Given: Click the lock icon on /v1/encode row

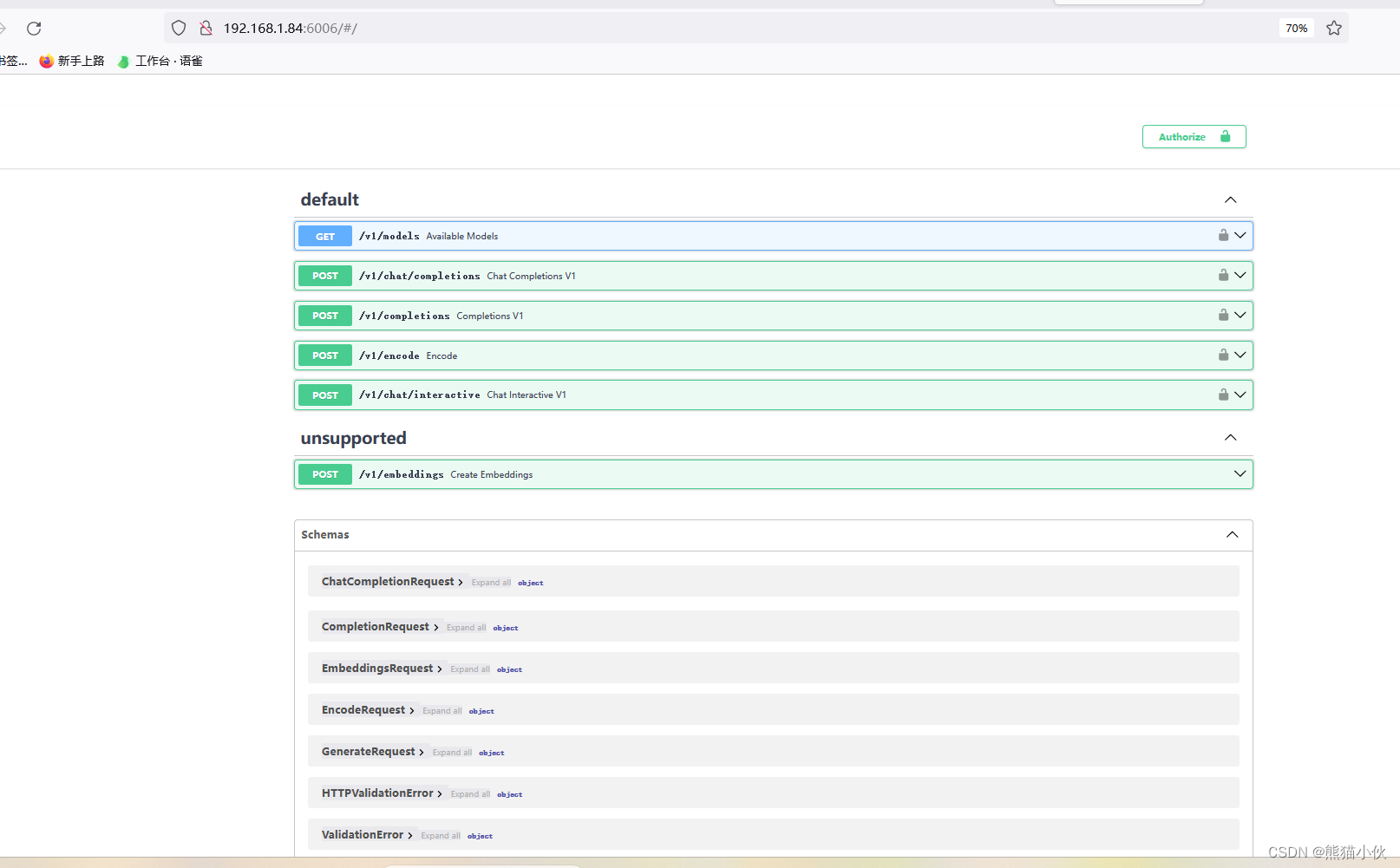Looking at the screenshot, I should tap(1223, 355).
